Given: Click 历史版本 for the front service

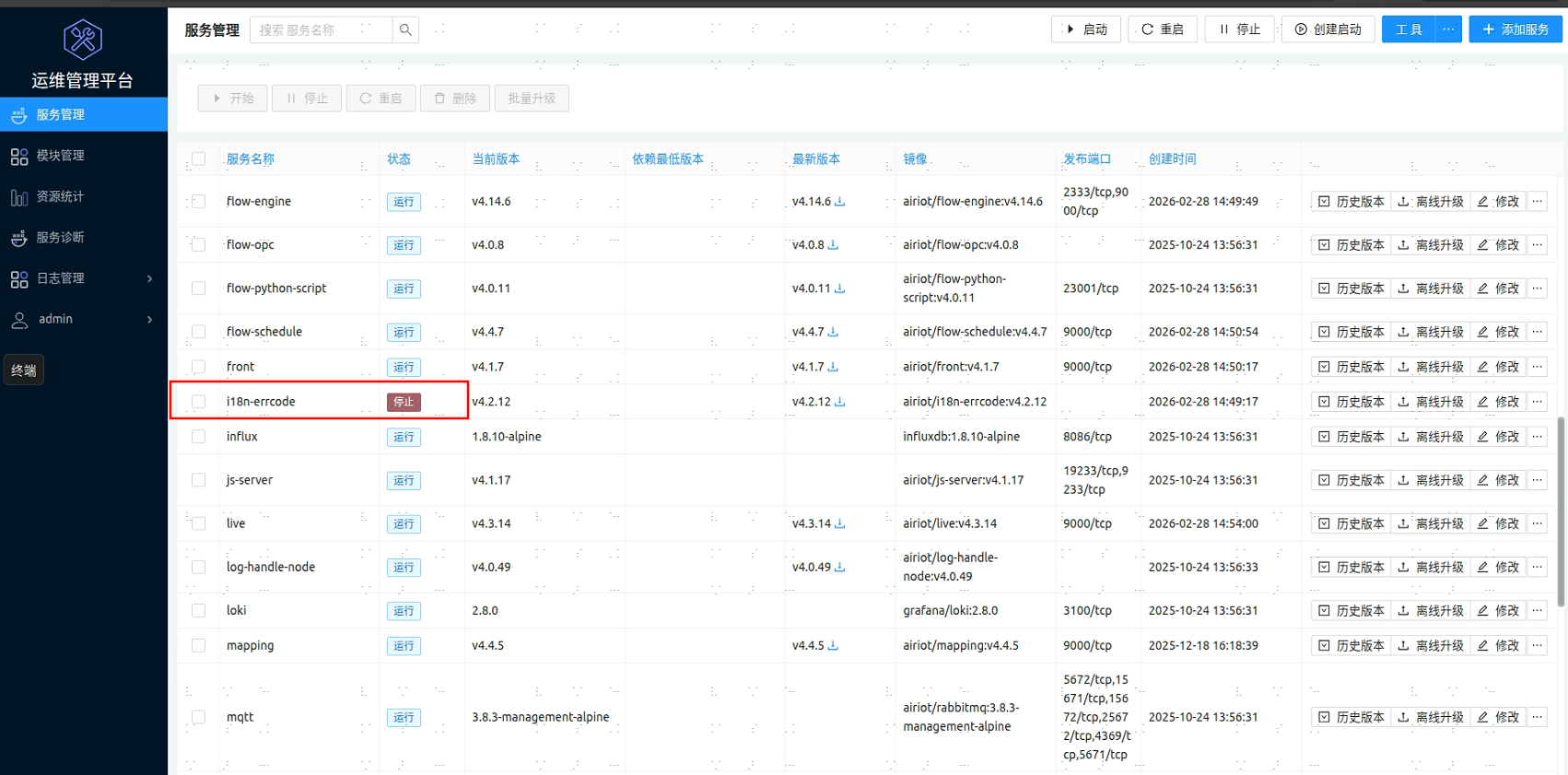Looking at the screenshot, I should pyautogui.click(x=1352, y=367).
